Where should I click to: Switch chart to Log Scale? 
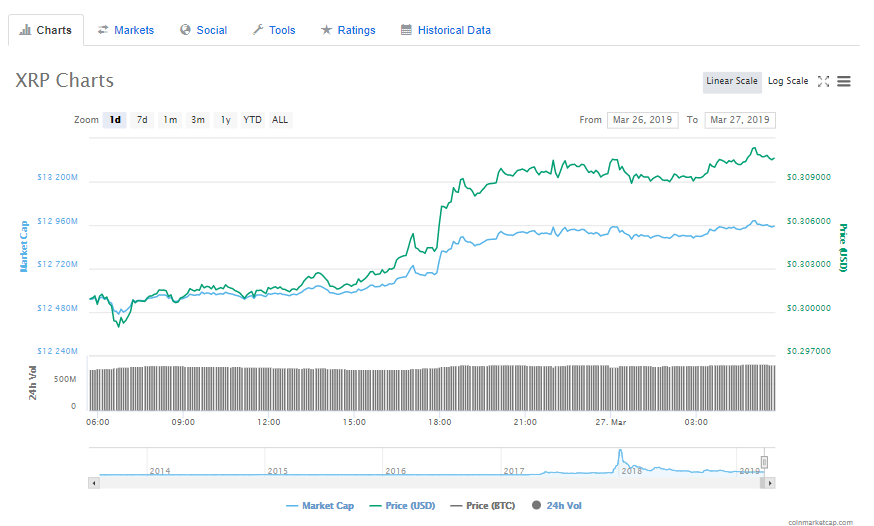tap(788, 81)
